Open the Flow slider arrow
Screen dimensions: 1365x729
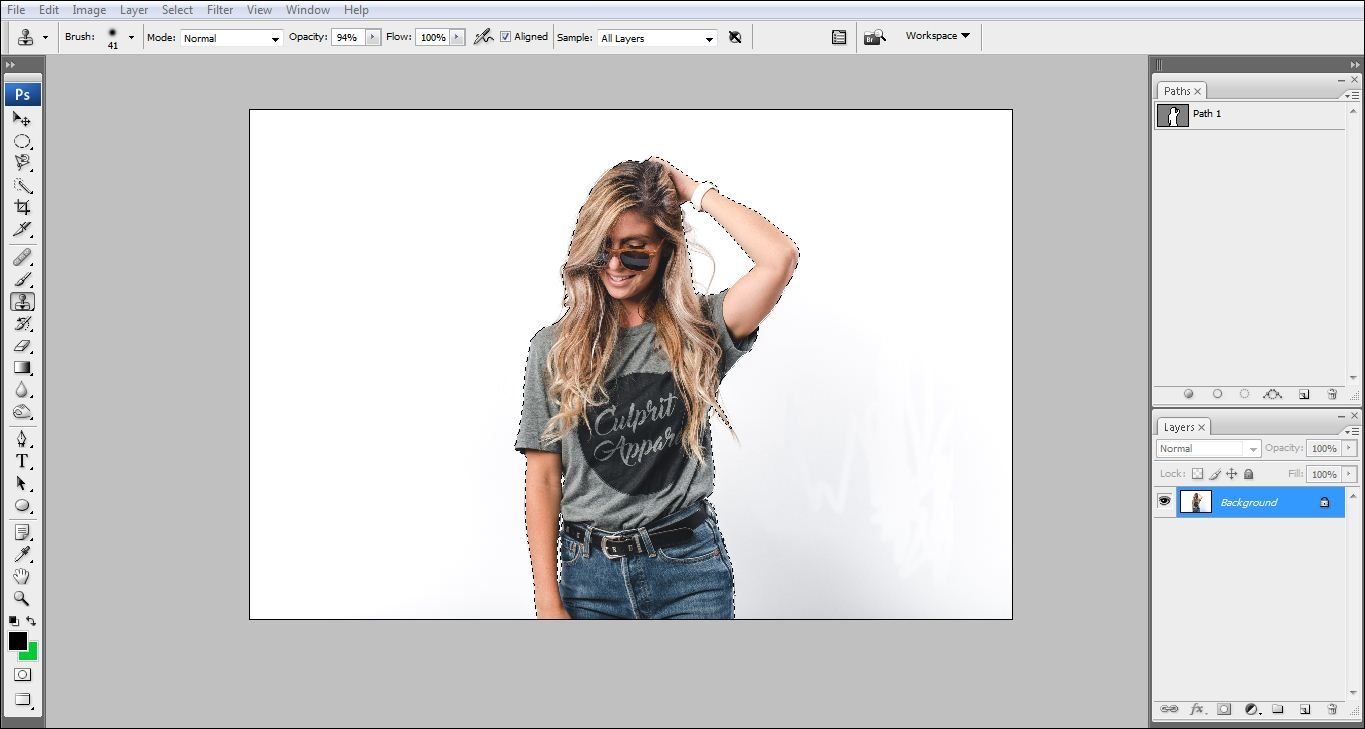[x=457, y=37]
